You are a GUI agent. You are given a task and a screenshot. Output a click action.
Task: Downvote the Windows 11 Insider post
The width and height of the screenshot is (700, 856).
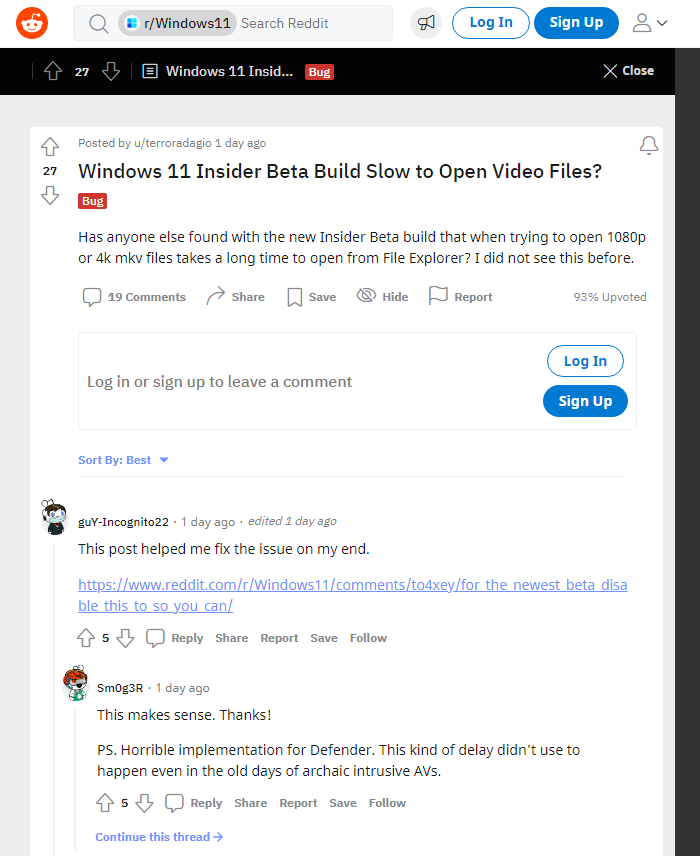pyautogui.click(x=50, y=195)
